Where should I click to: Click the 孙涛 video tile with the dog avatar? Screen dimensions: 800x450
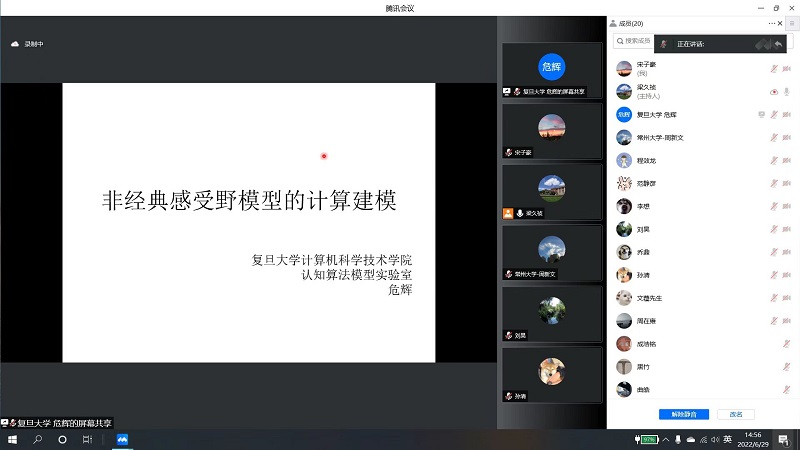click(x=552, y=375)
